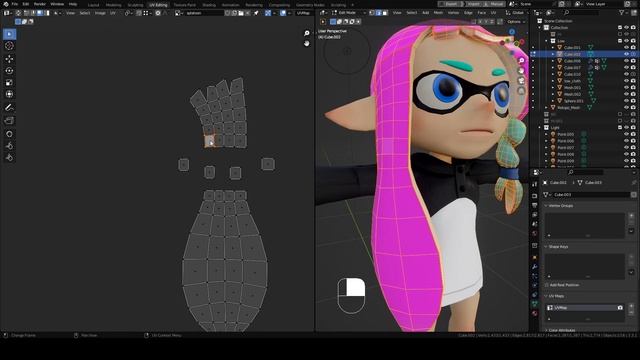This screenshot has height=360, width=640.
Task: Toggle visibility of Point.005 light
Action: [x=627, y=134]
